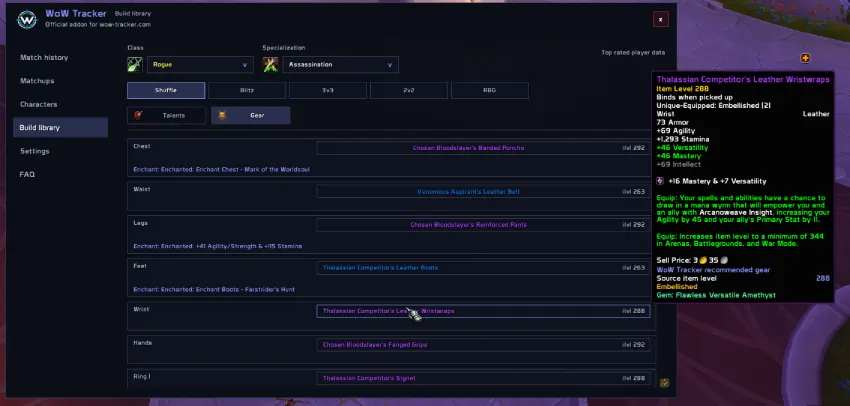Click the Hands slot label
The height and width of the screenshot is (406, 850).
point(143,343)
